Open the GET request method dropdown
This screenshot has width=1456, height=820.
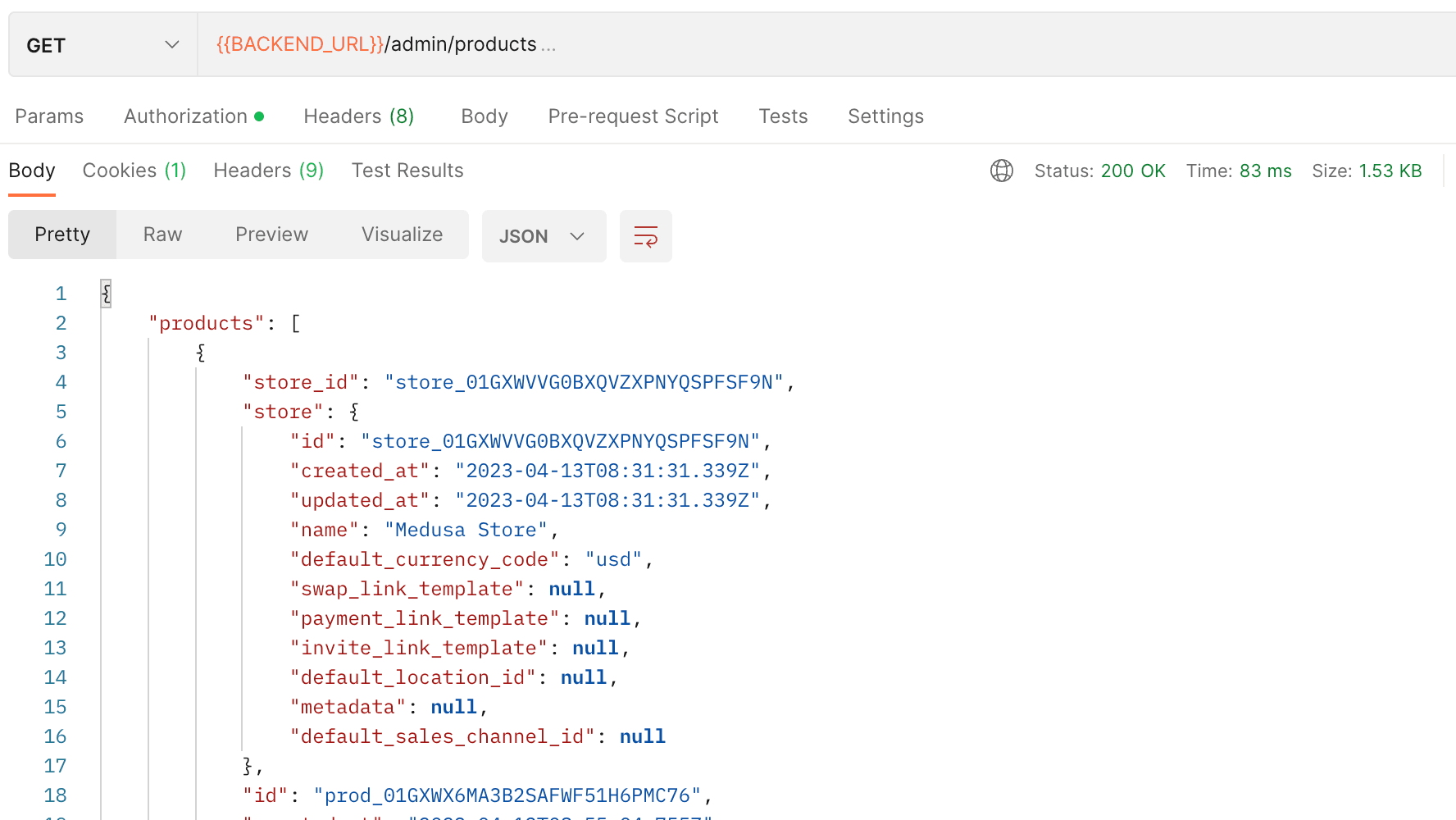(x=101, y=44)
